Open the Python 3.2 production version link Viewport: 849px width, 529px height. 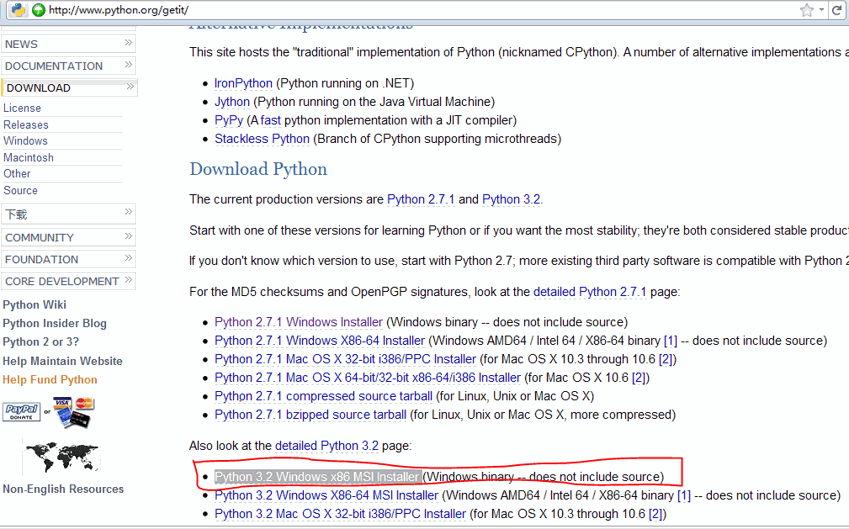tap(511, 199)
